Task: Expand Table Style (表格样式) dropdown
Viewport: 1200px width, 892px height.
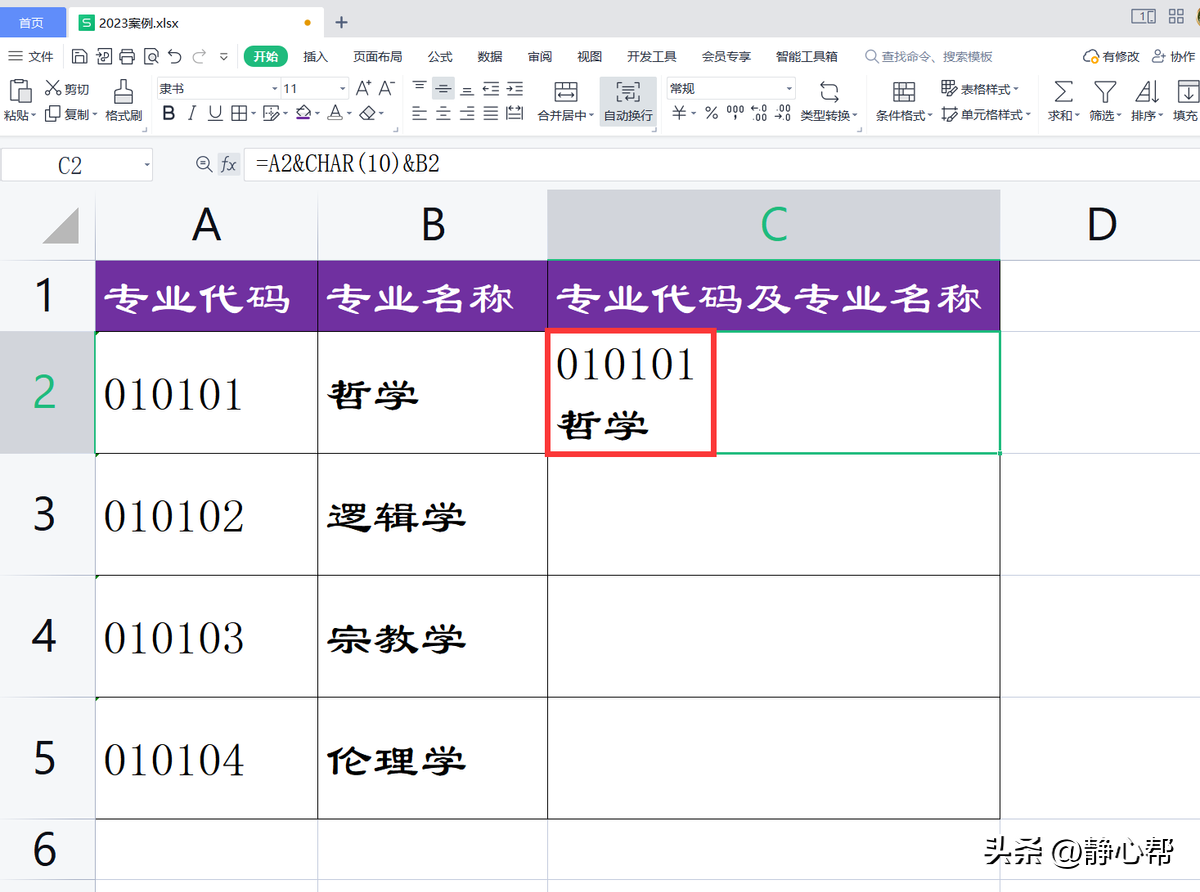Action: point(1016,89)
